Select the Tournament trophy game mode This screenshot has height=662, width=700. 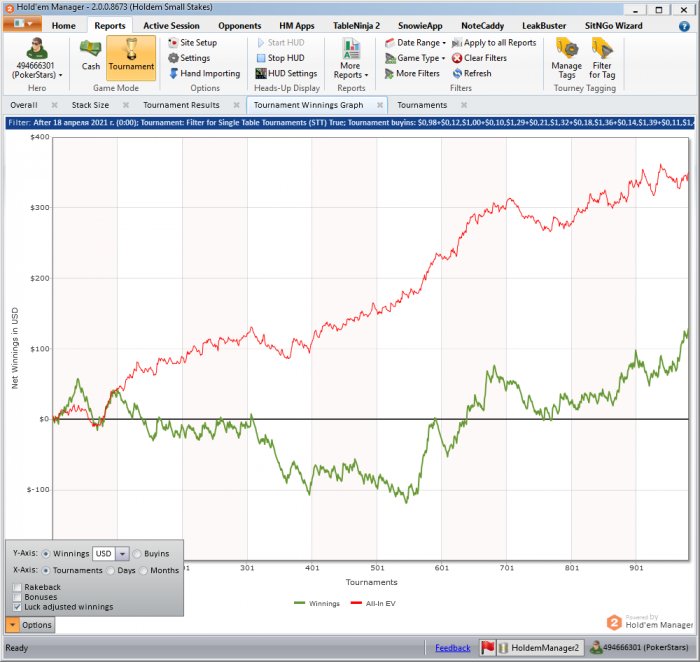131,58
